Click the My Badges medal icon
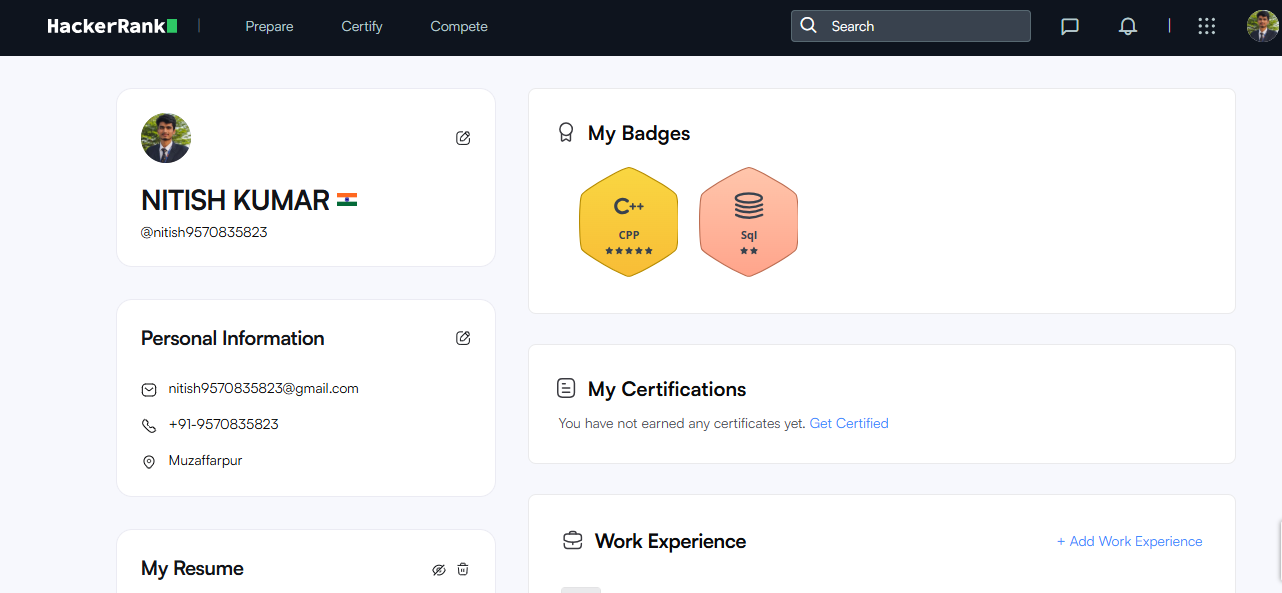Image resolution: width=1282 pixels, height=593 pixels. (567, 132)
